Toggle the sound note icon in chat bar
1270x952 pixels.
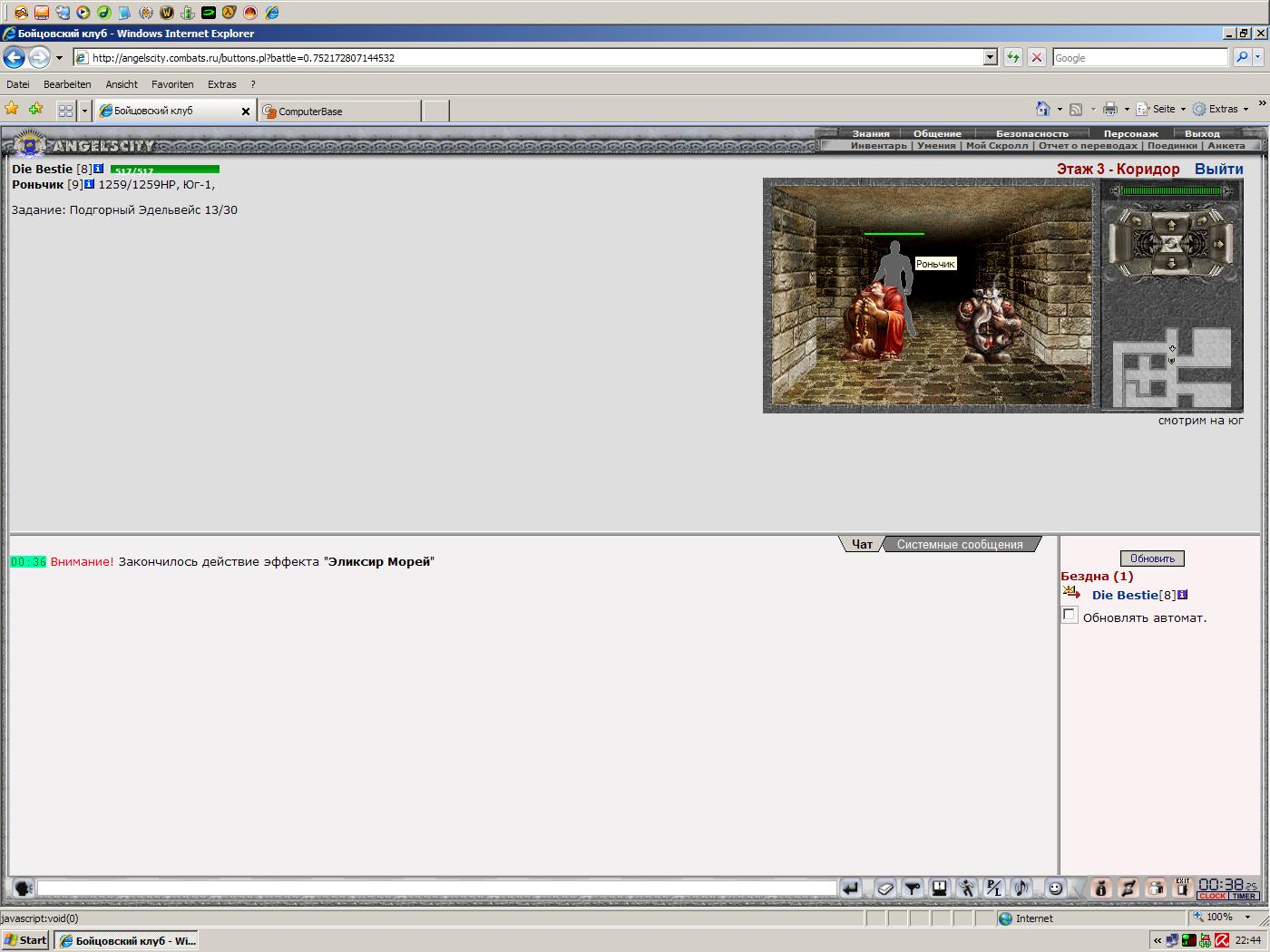click(x=1021, y=889)
